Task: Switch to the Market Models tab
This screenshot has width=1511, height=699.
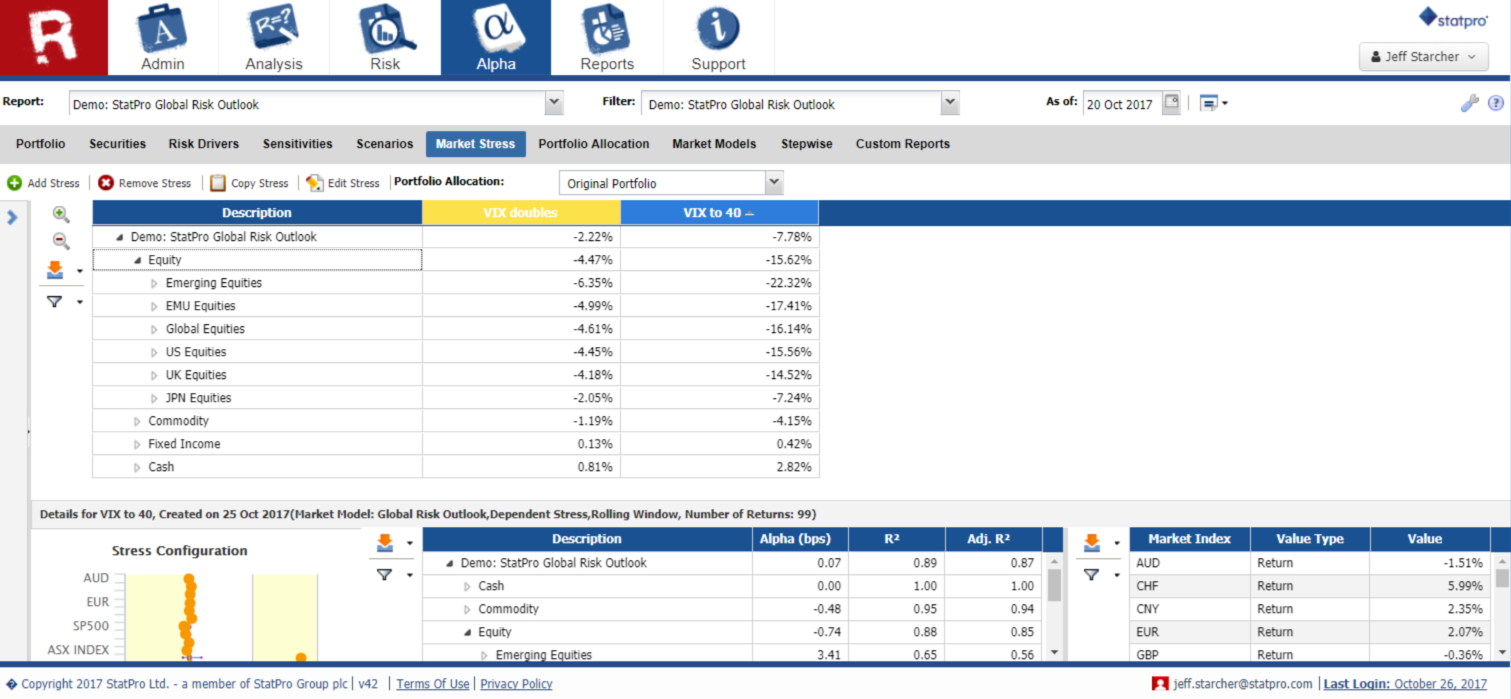Action: tap(714, 144)
